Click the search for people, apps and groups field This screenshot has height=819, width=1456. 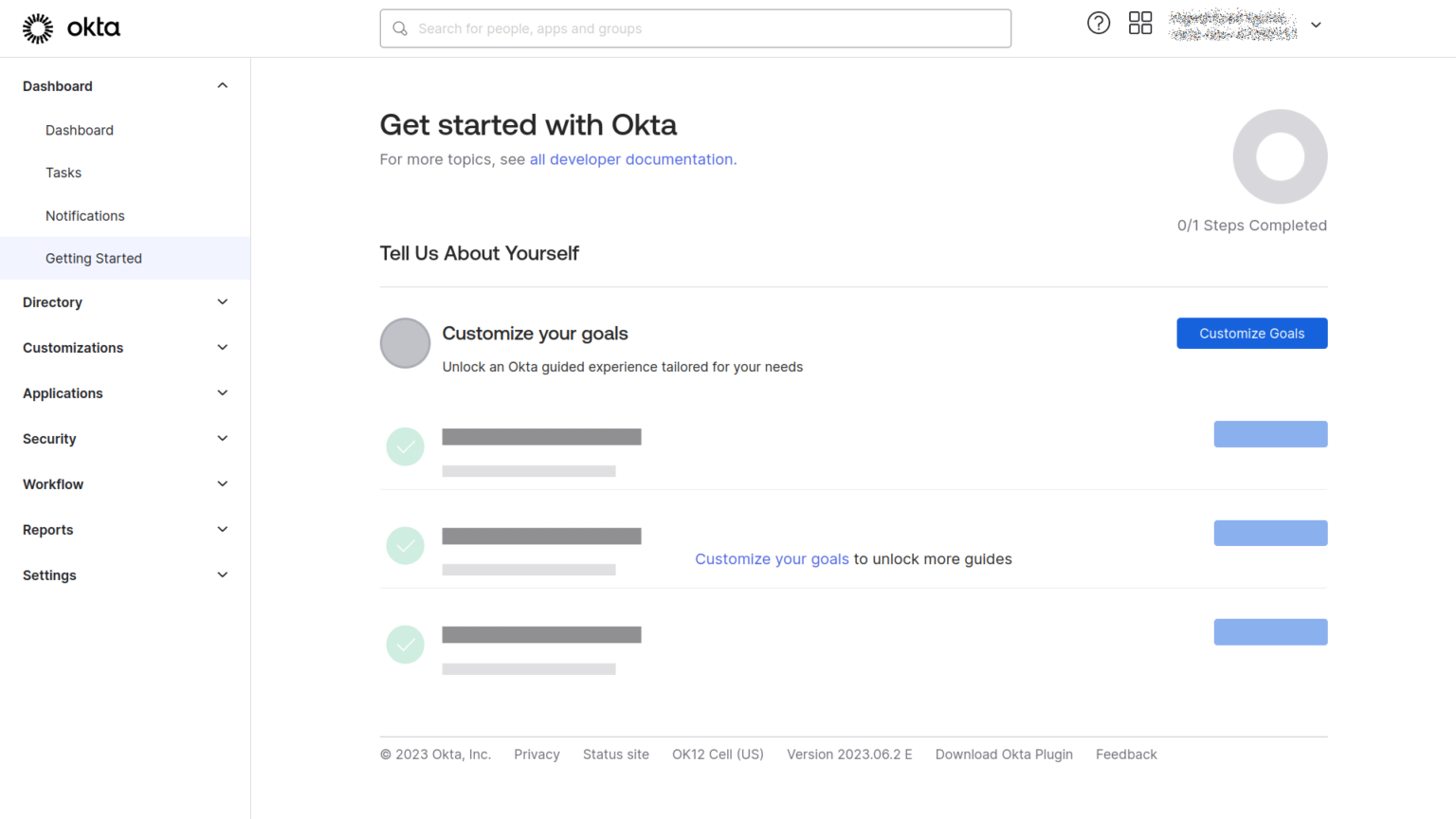tap(695, 28)
